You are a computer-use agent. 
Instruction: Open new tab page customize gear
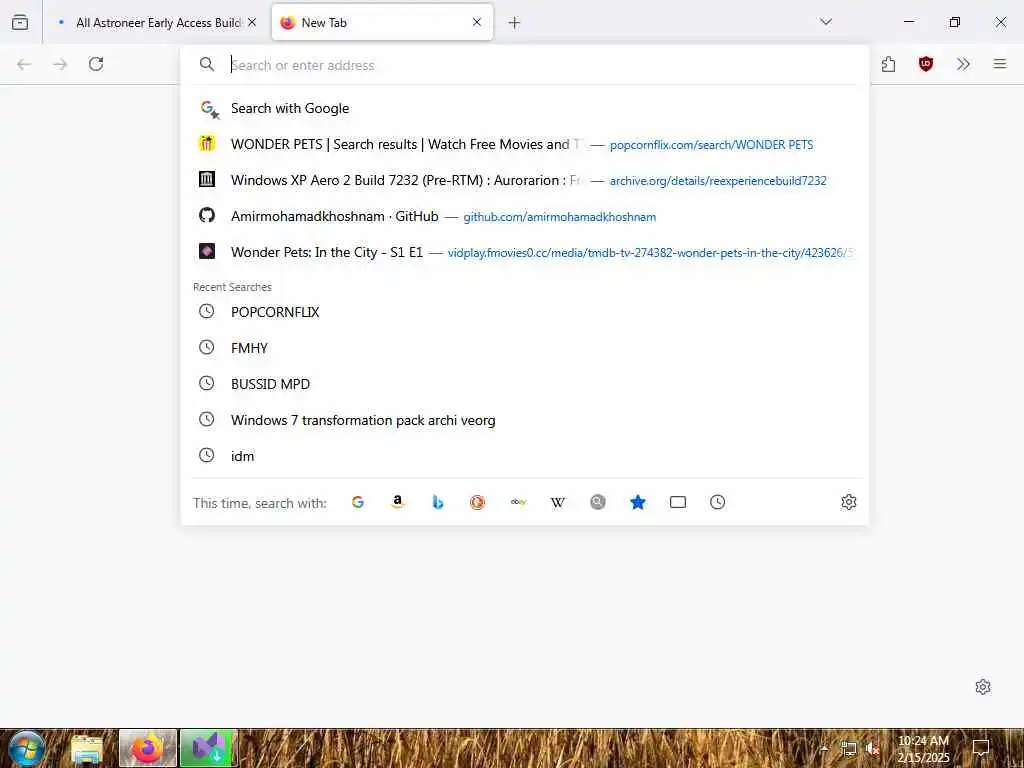[983, 687]
